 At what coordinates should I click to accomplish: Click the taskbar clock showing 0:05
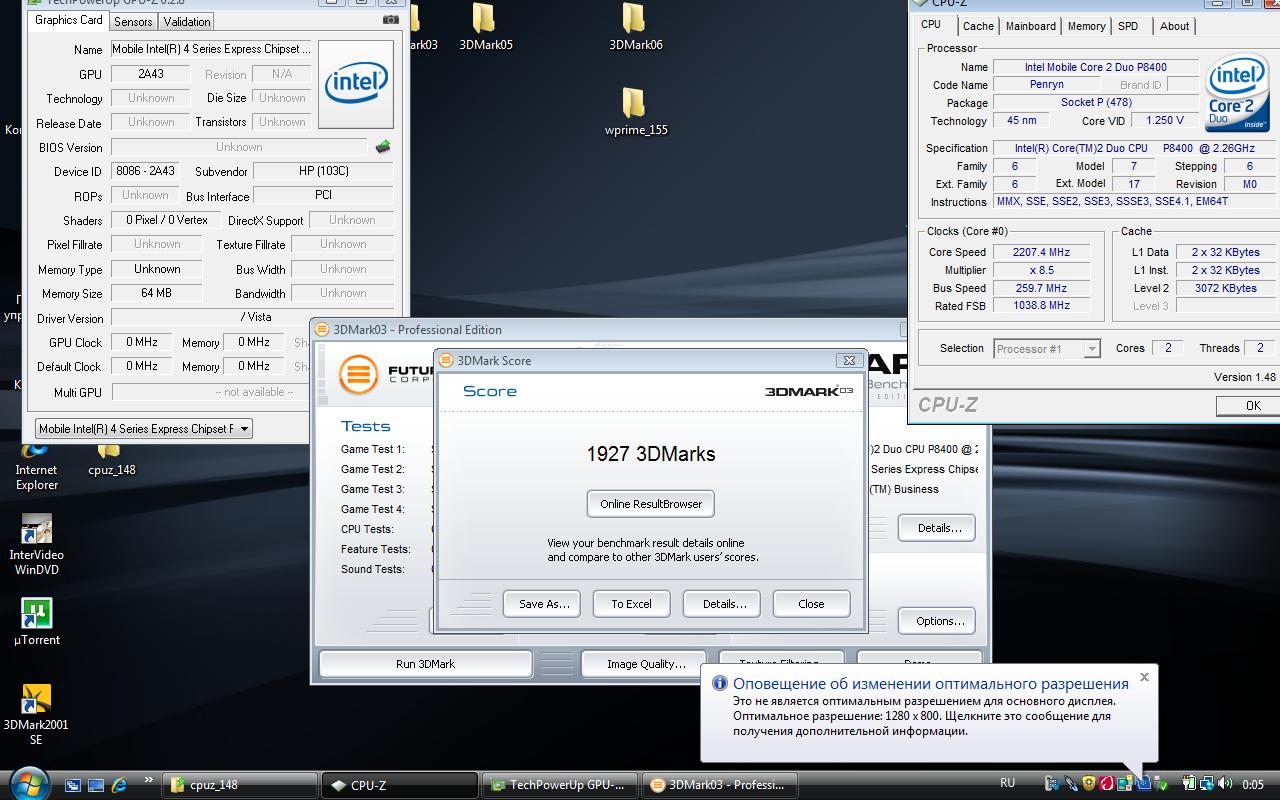tap(1253, 785)
